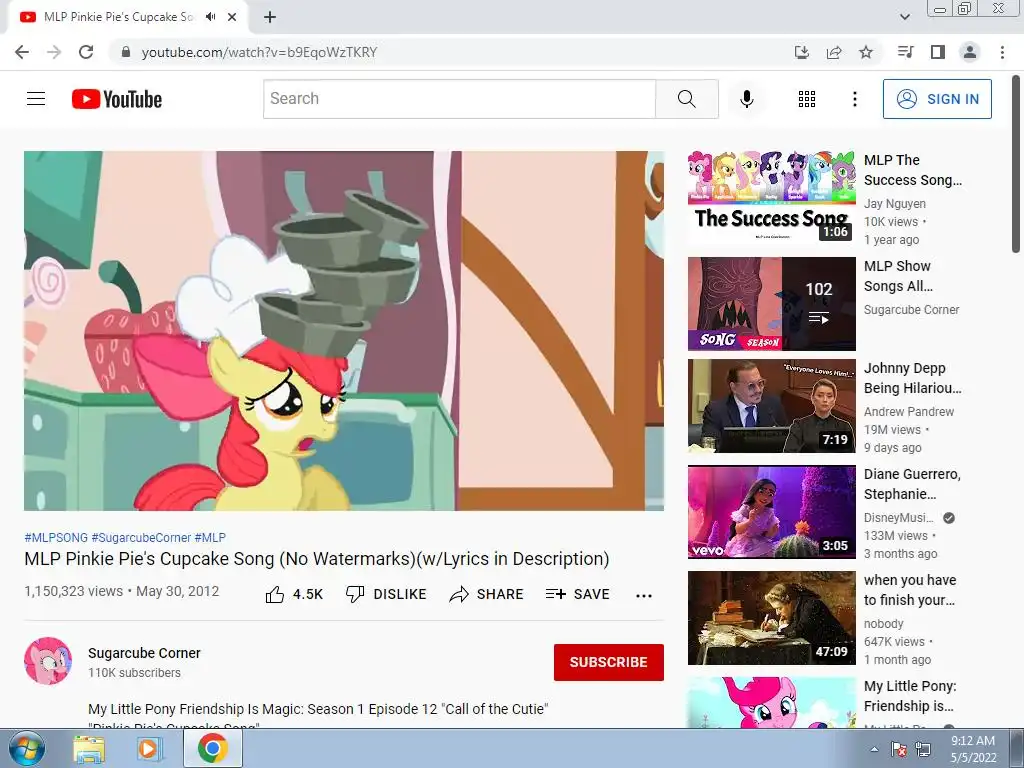This screenshot has width=1024, height=768.
Task: Click the 'Johnny Depp Being Hilariou...' title
Action: [912, 378]
